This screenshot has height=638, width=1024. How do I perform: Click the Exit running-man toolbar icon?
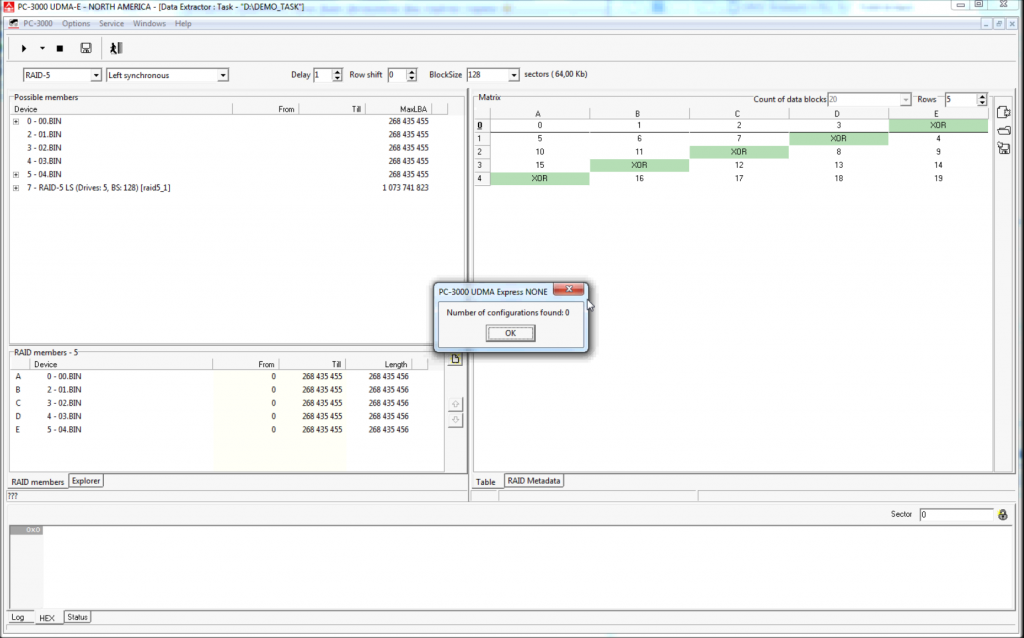(116, 48)
